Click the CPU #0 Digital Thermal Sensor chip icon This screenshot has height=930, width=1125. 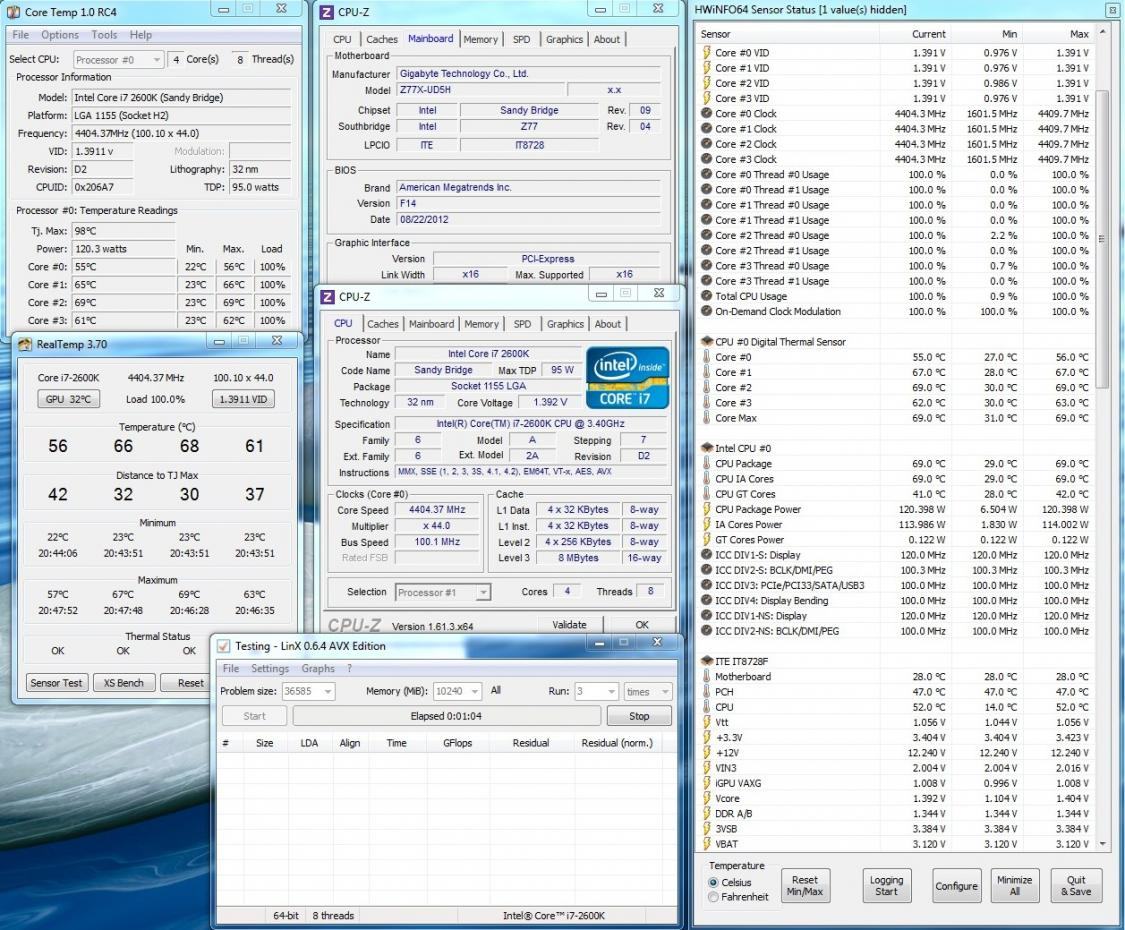[x=706, y=342]
